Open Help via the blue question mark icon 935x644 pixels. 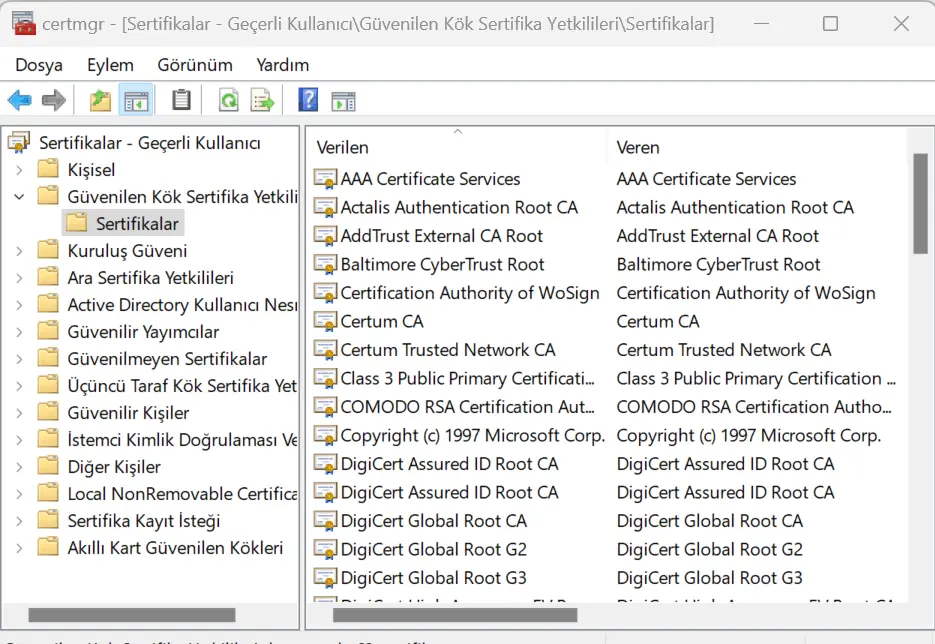coord(309,100)
